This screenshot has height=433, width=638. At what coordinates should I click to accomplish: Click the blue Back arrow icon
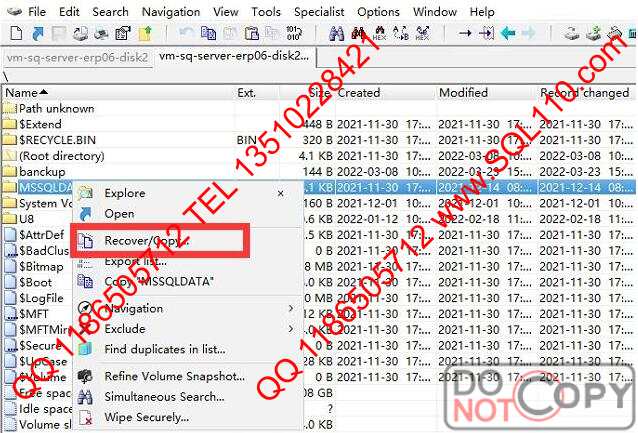coord(508,34)
